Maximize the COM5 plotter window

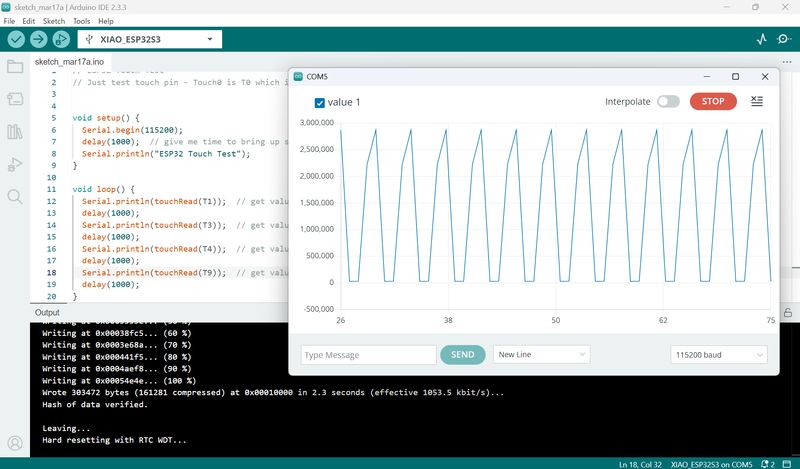(x=735, y=77)
